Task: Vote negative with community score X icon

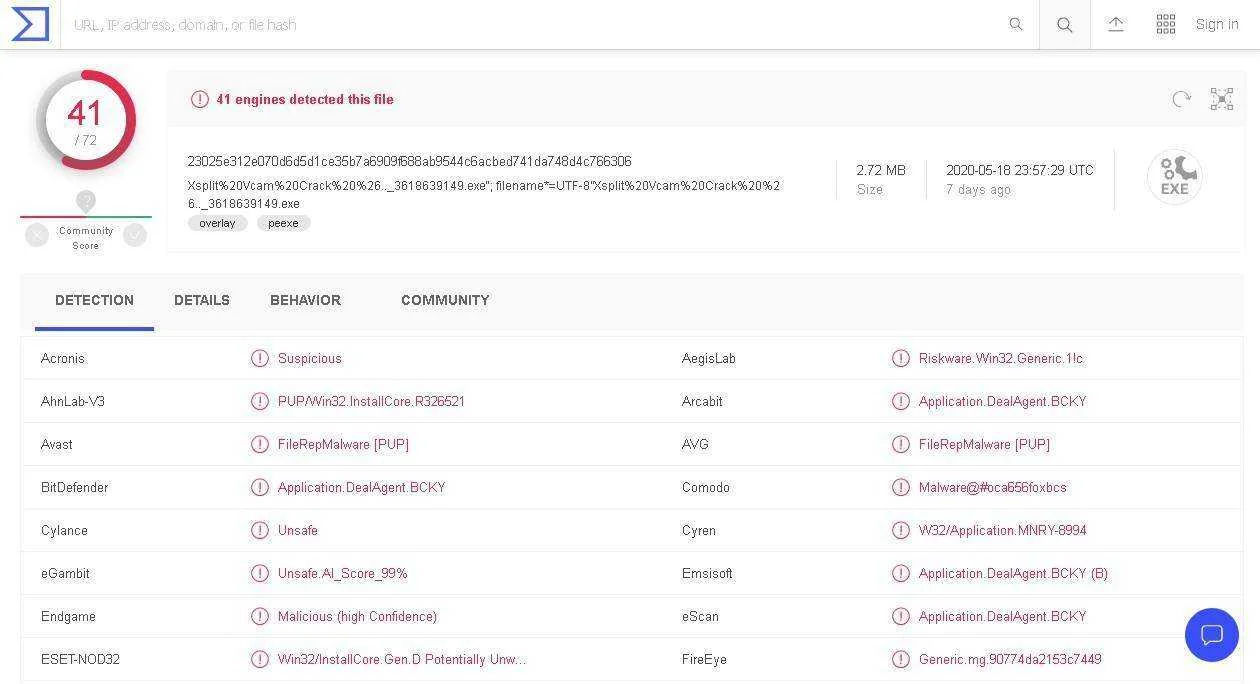Action: 37,235
